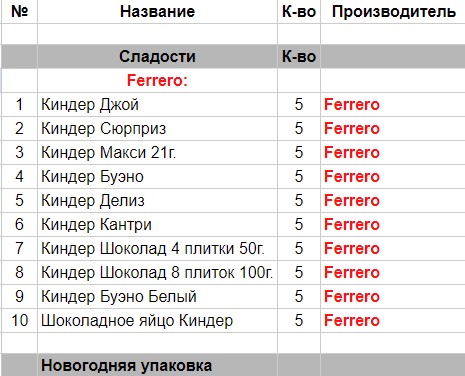Click the Ferrero manufacturer cell in row 10
465x376 pixels.
[393, 320]
